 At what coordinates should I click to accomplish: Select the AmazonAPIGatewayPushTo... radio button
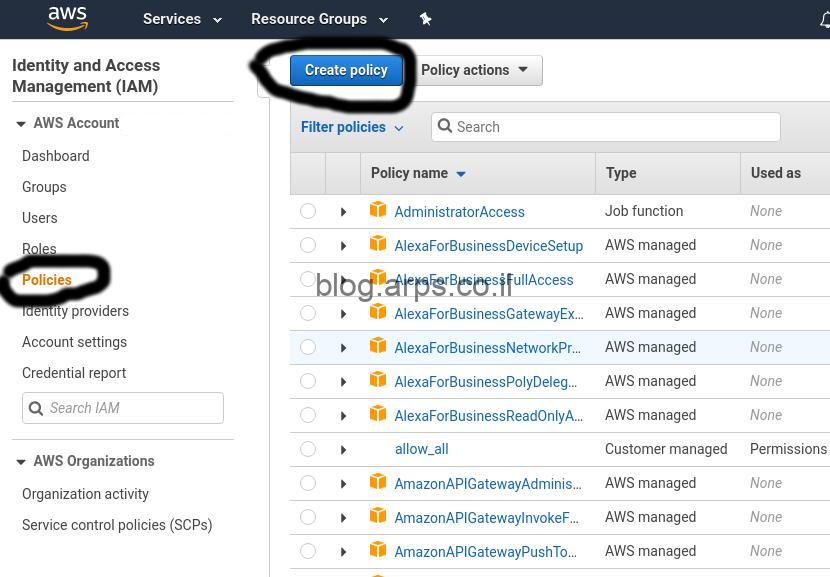(308, 551)
